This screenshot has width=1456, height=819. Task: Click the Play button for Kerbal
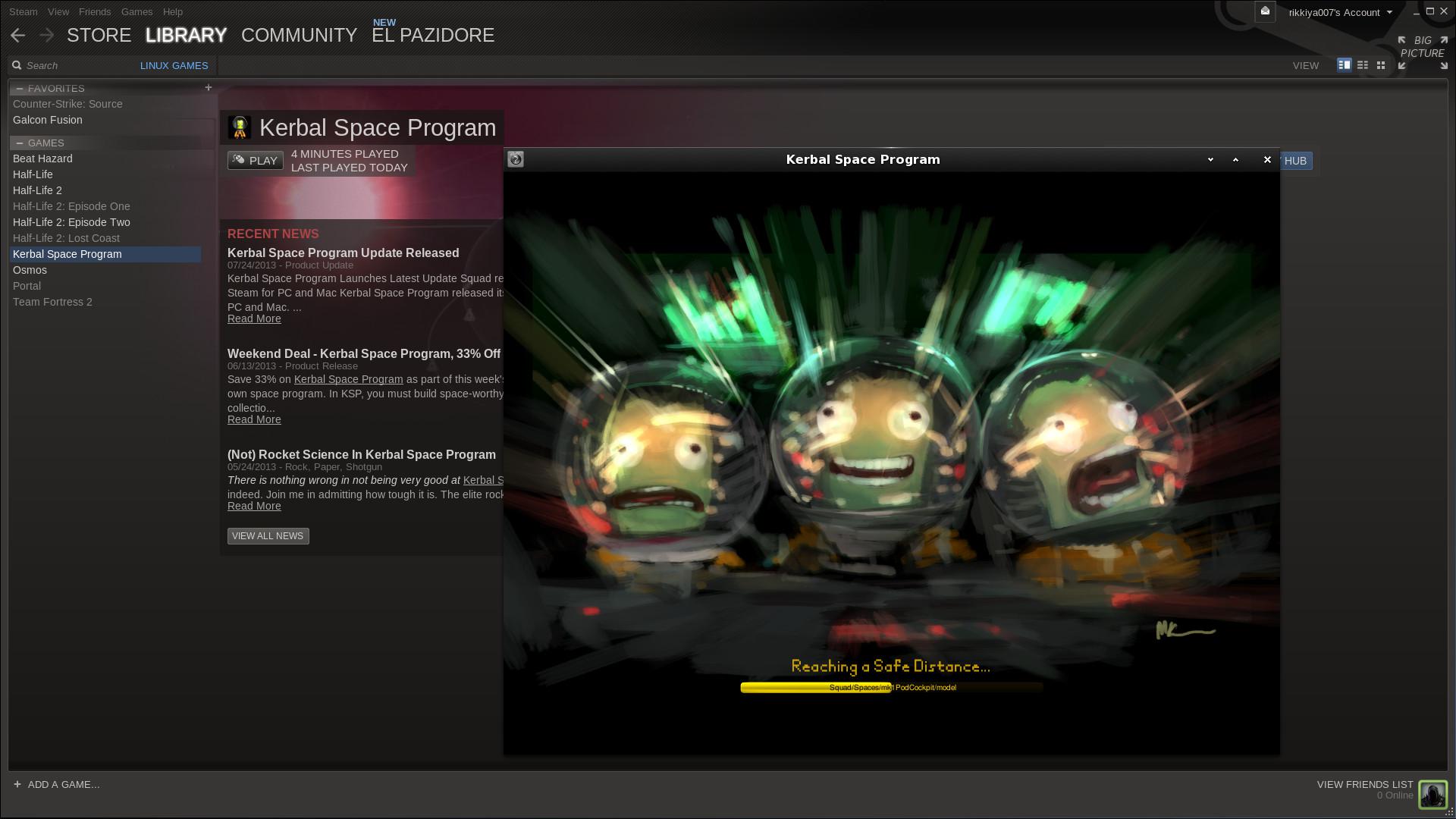pyautogui.click(x=256, y=160)
